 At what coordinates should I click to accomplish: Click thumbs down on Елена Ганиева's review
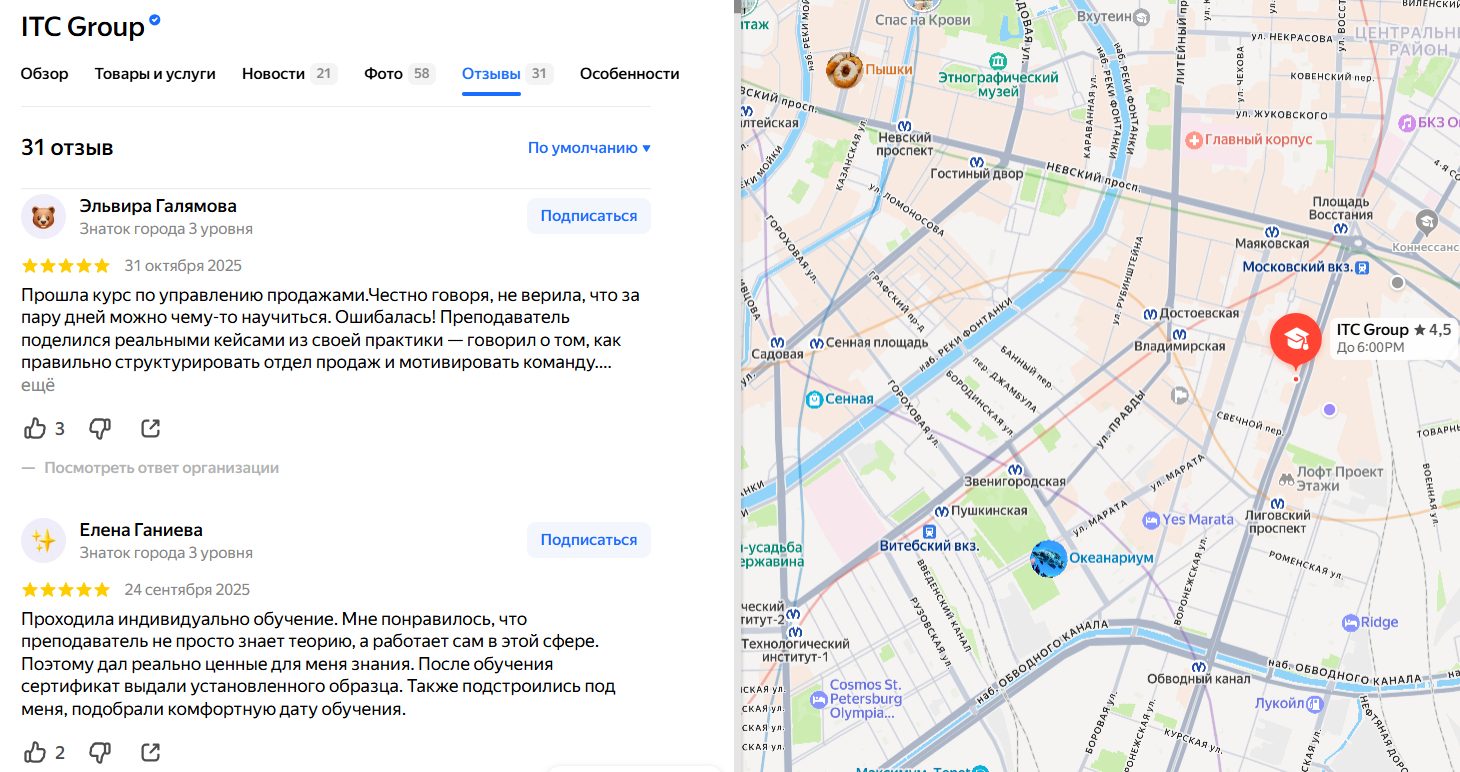pos(100,752)
